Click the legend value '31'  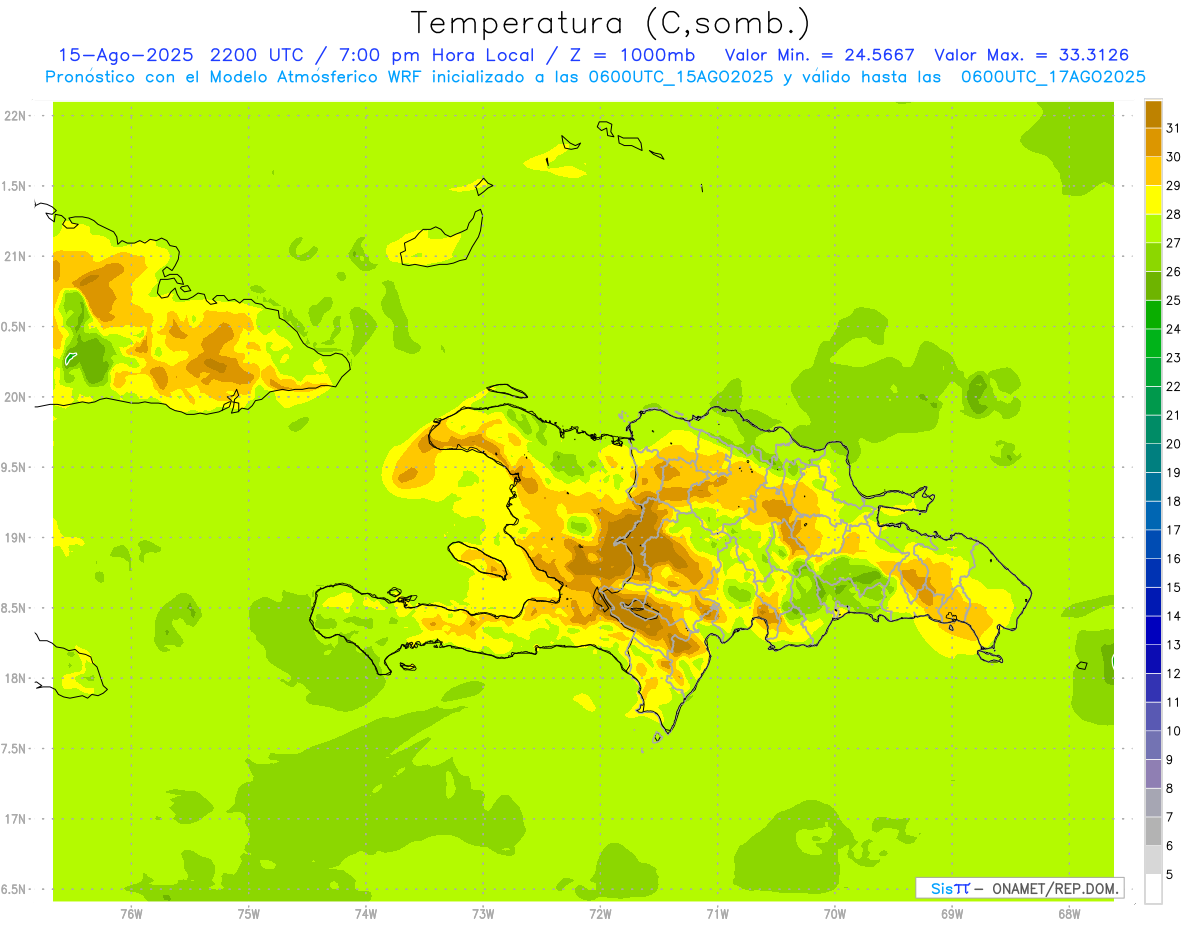(x=1174, y=128)
